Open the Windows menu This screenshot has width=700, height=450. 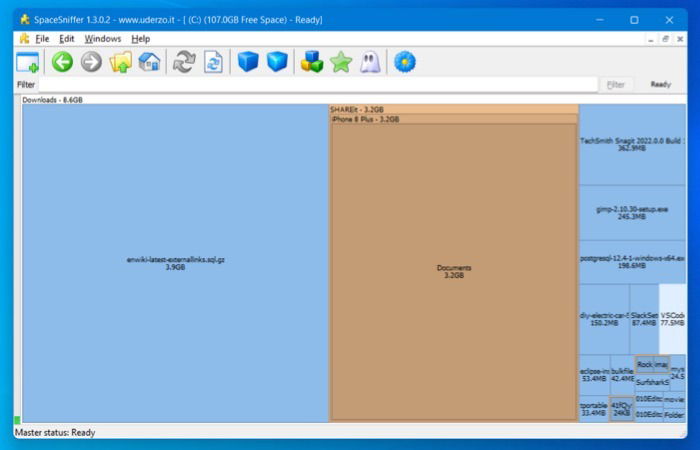[x=103, y=39]
